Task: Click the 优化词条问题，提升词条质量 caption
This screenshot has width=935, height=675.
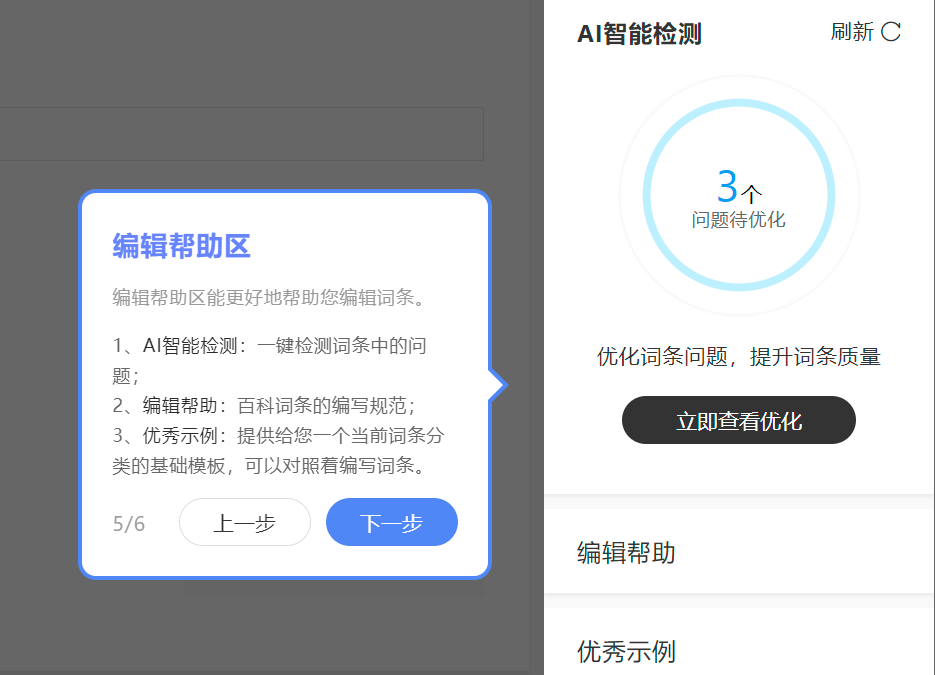Action: pos(738,357)
